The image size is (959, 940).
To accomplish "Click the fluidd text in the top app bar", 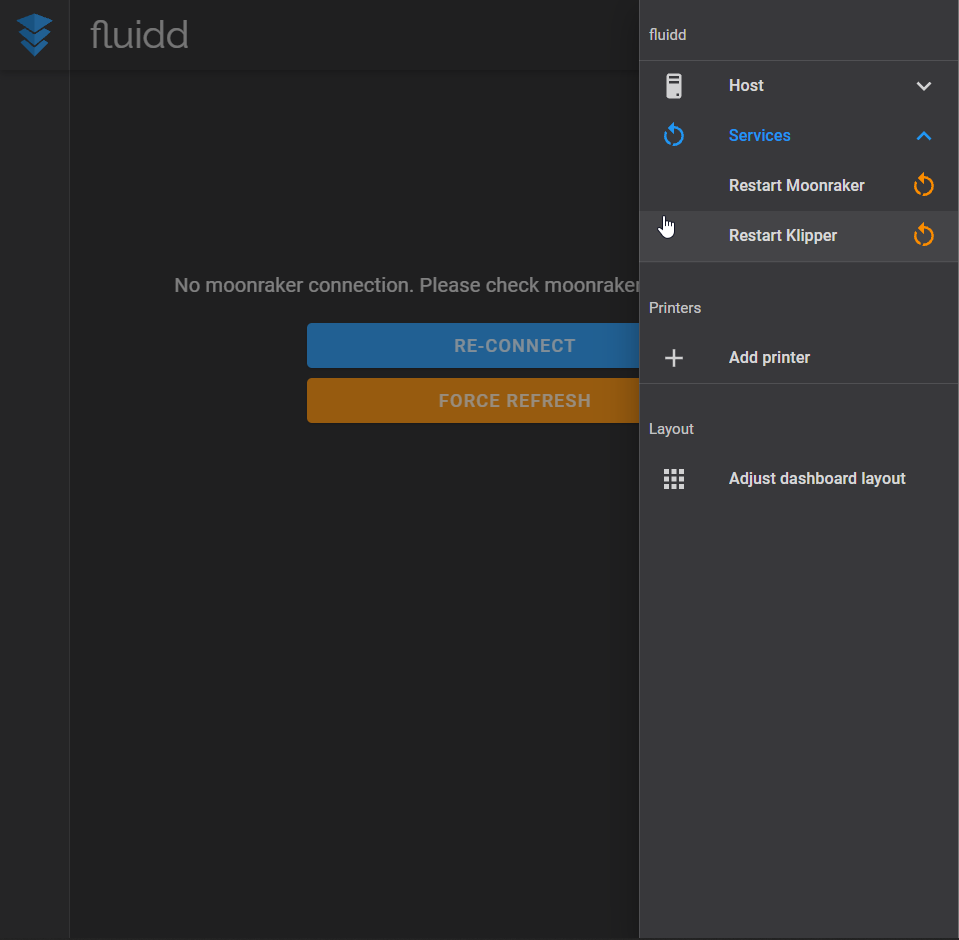I will [x=139, y=34].
